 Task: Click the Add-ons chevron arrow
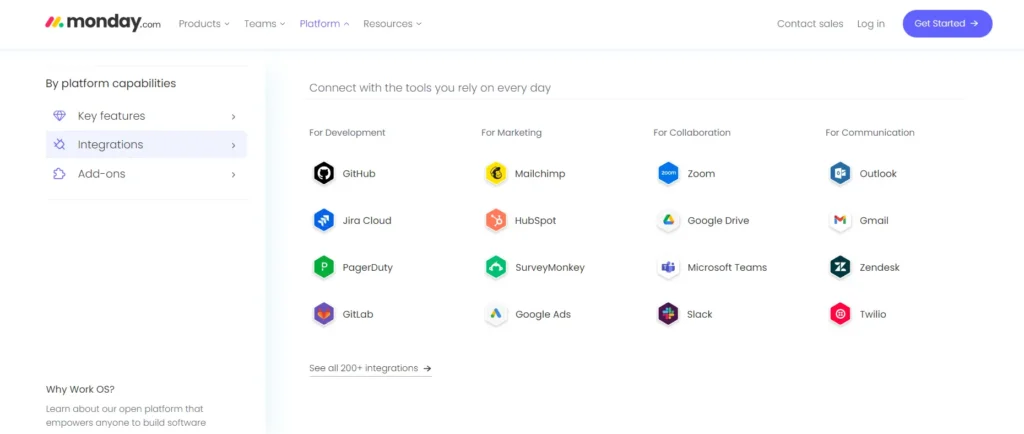pyautogui.click(x=233, y=175)
